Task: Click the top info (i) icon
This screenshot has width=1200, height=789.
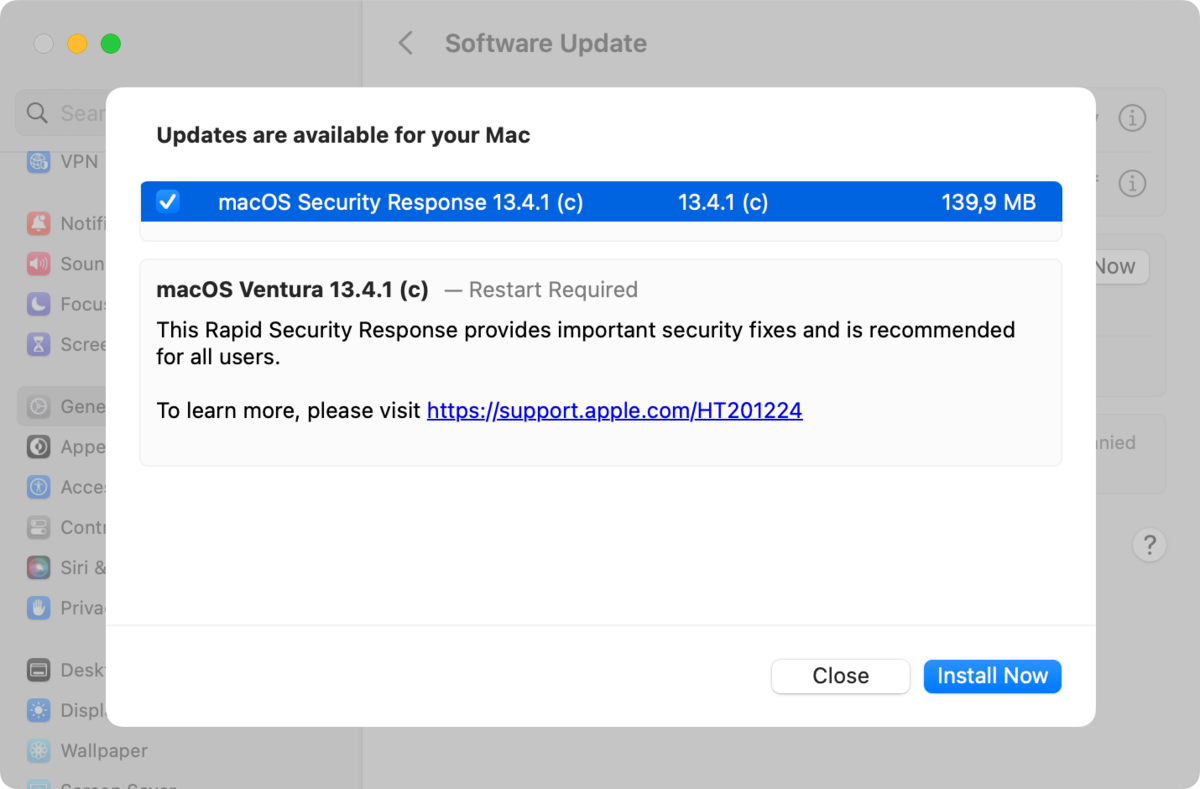Action: pyautogui.click(x=1132, y=118)
